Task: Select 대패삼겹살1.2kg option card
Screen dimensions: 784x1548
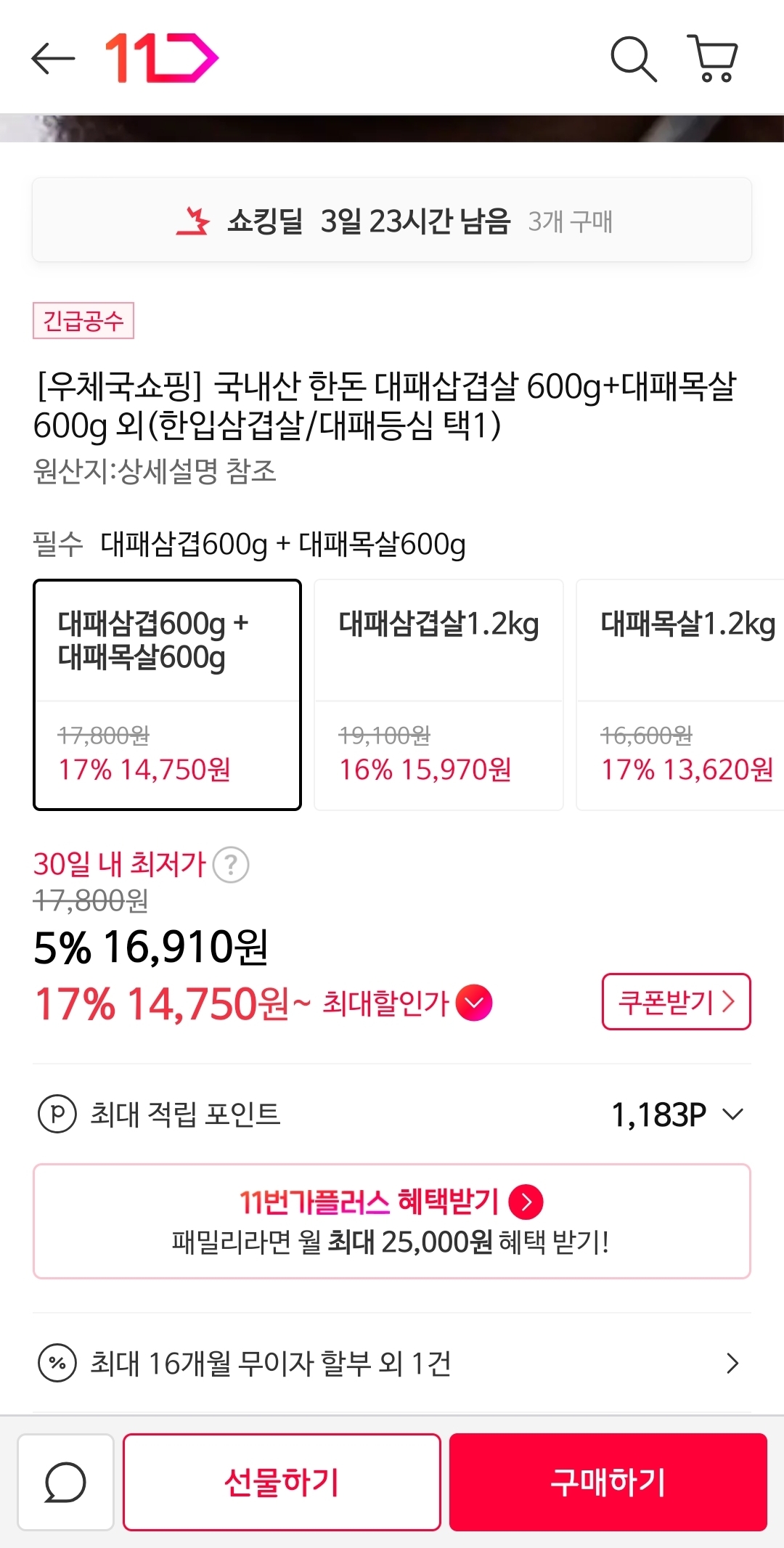Action: (438, 694)
